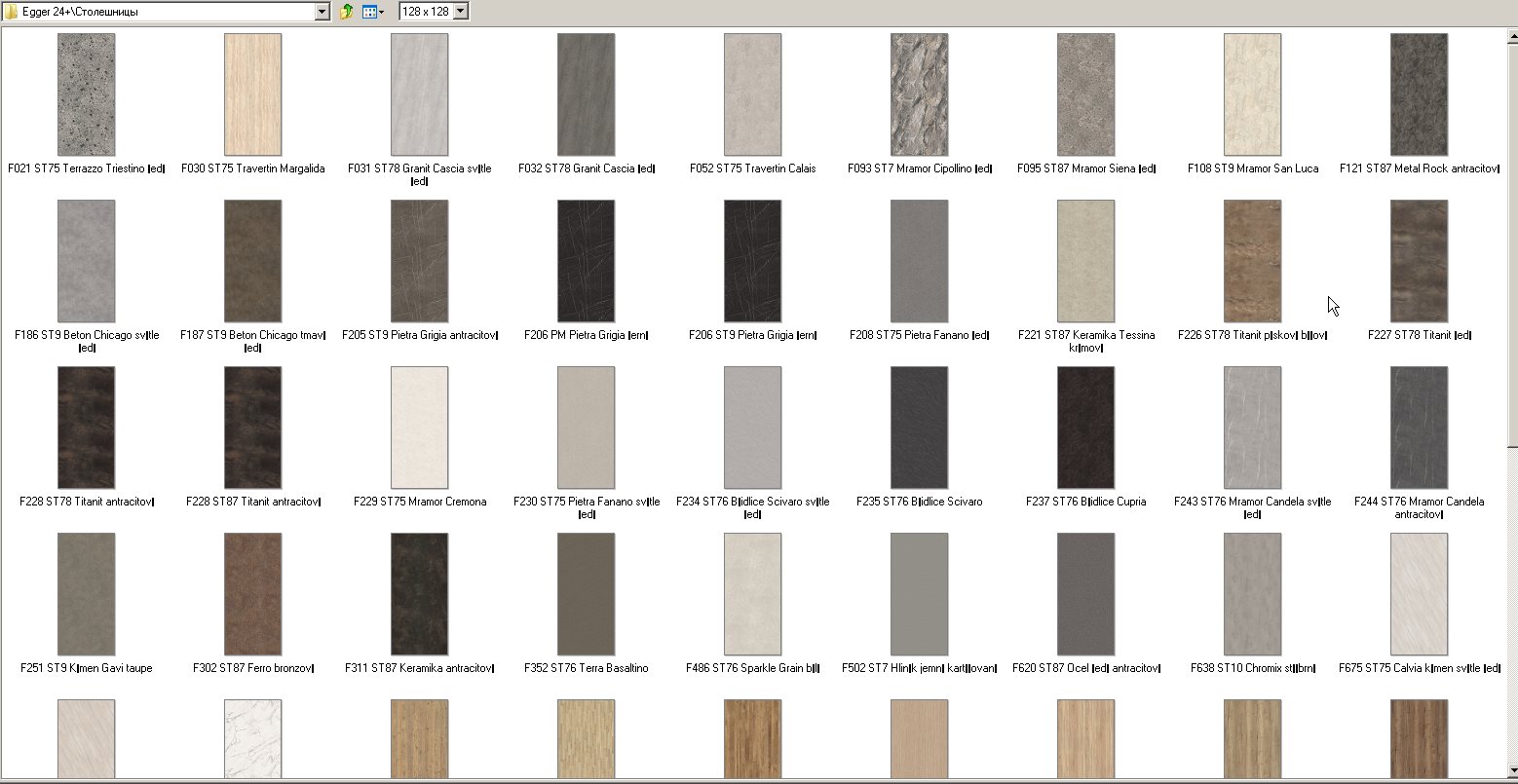Choose the F237 ST76 Cupria thumbnail
The image size is (1518, 784).
click(x=1085, y=428)
